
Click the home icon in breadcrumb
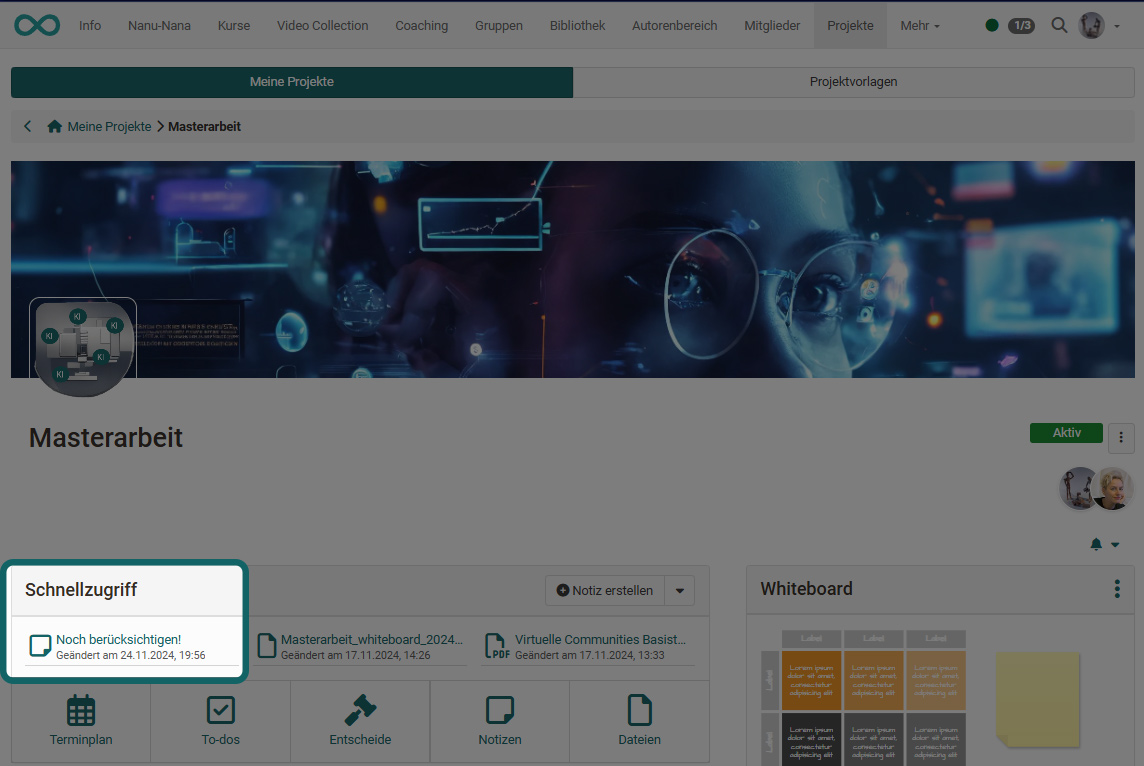coord(55,127)
